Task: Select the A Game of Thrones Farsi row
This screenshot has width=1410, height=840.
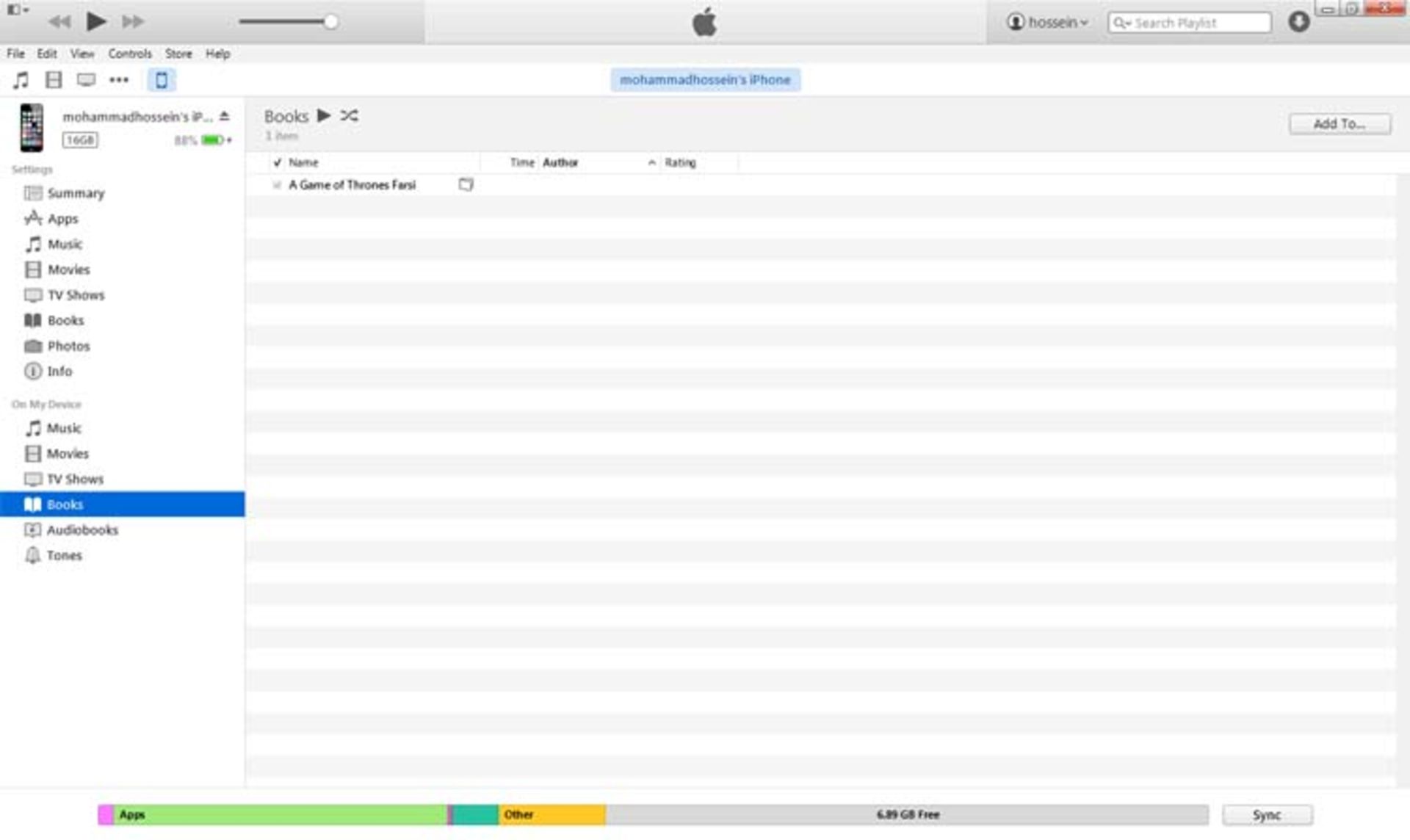Action: pos(821,185)
